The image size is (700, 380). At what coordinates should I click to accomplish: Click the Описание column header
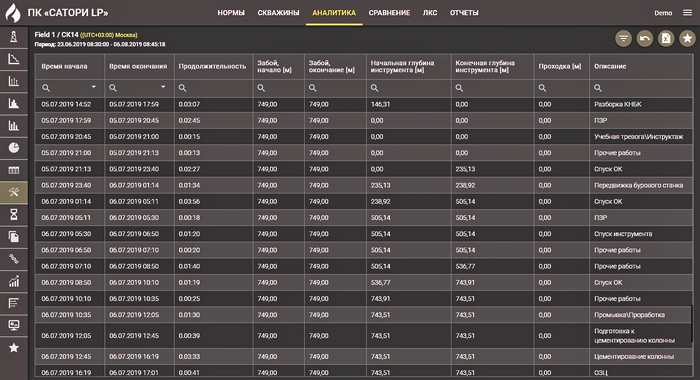coord(641,67)
